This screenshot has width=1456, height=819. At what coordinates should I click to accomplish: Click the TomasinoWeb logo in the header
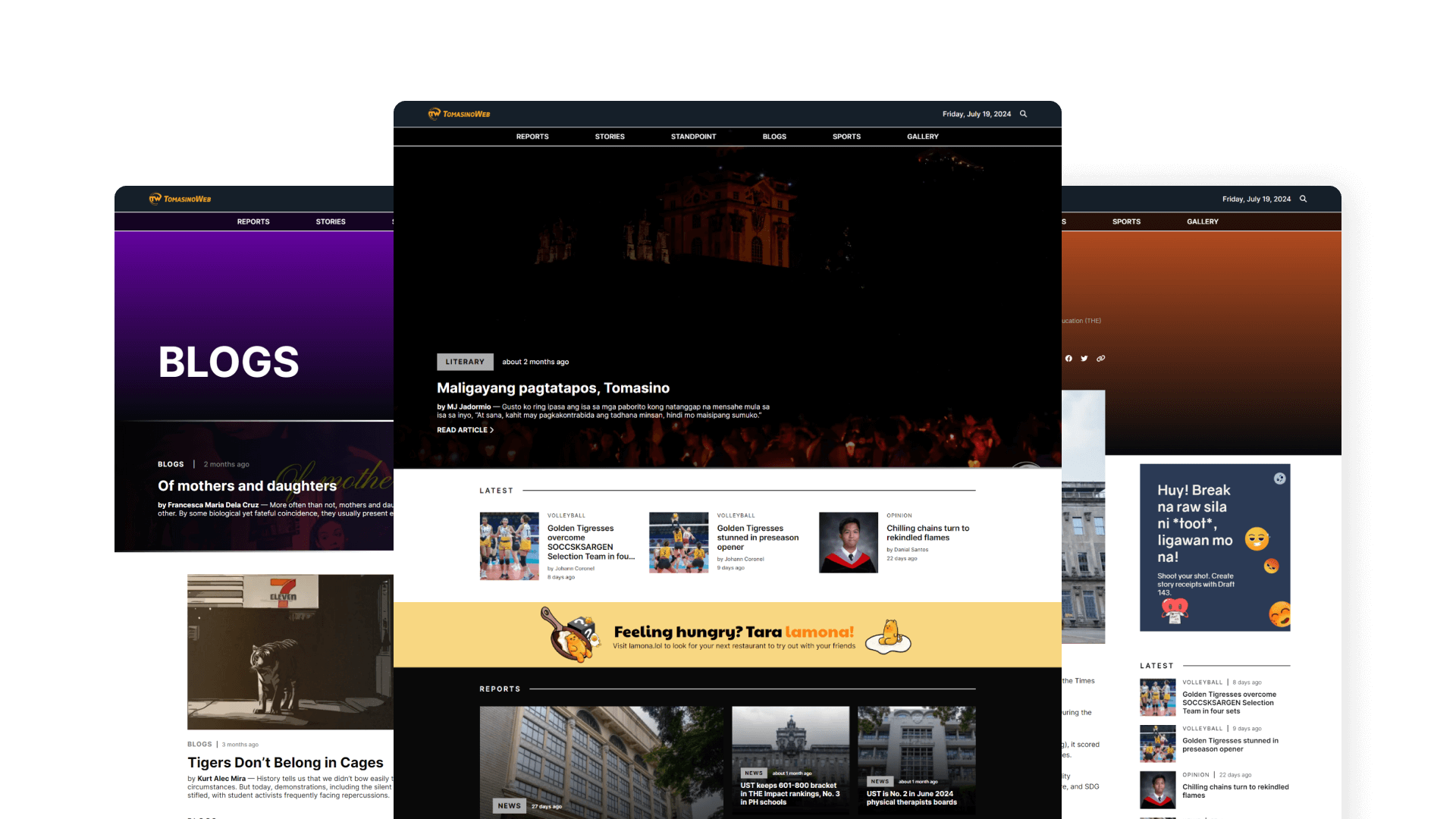[458, 114]
